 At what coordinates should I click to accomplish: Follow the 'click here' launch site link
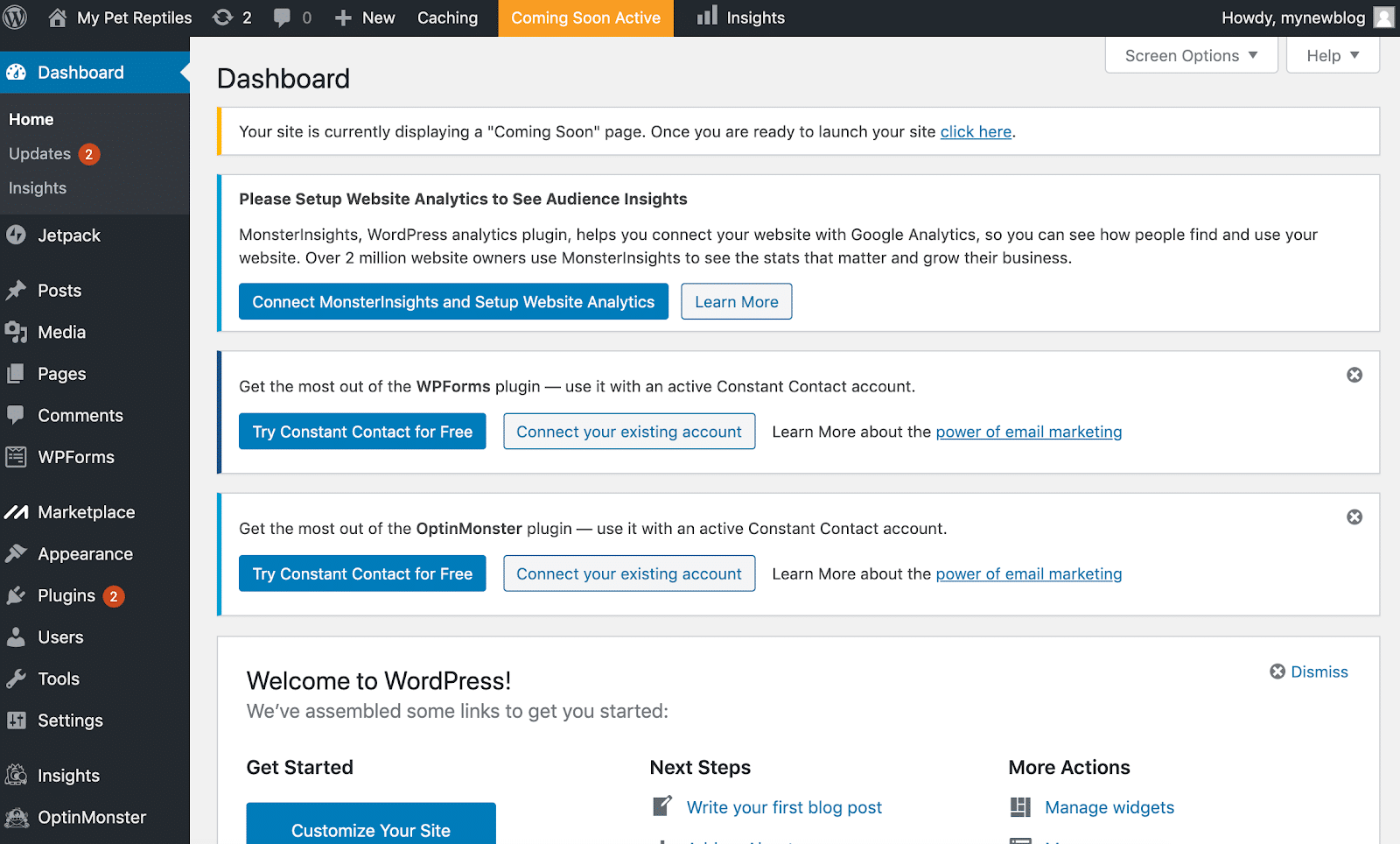point(976,131)
